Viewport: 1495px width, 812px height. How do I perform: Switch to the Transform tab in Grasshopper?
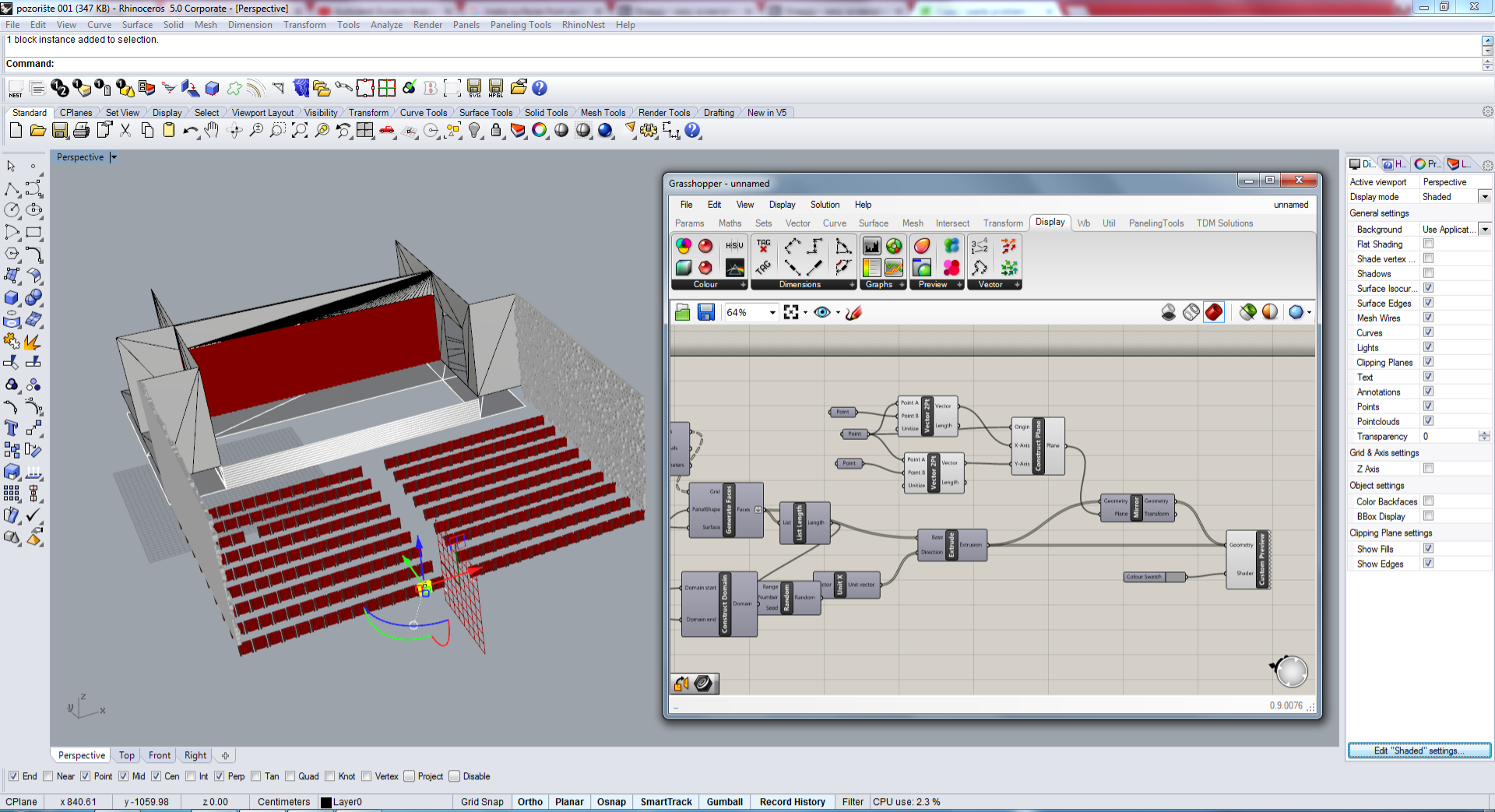(1003, 223)
